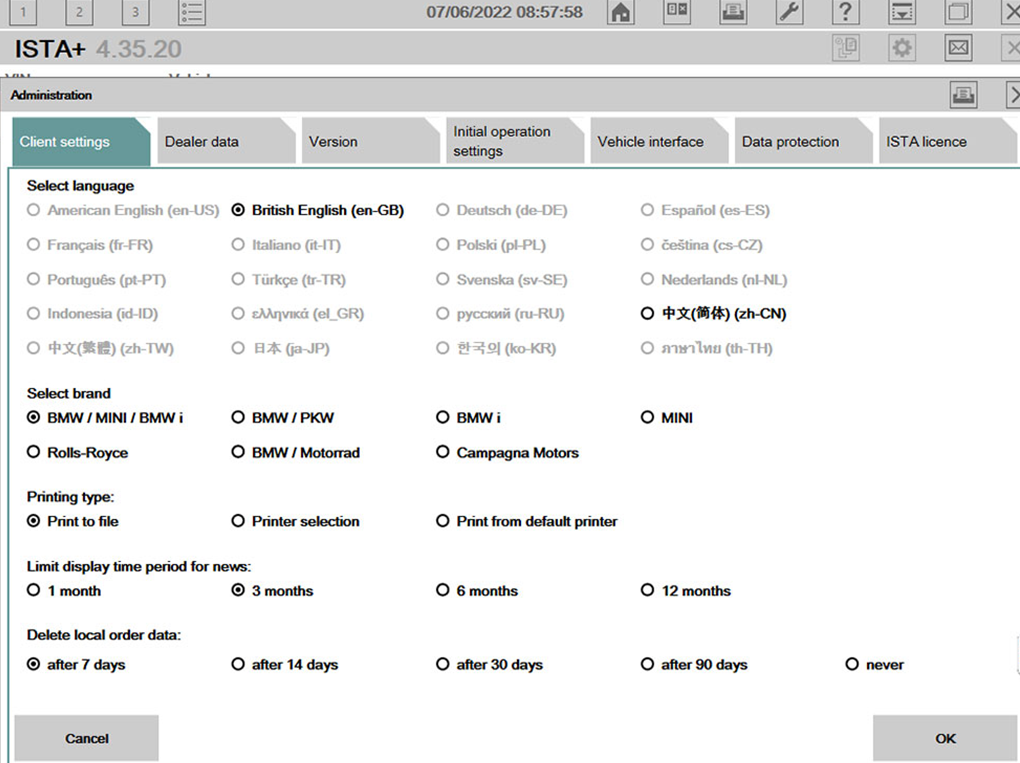
Task: Choose the BMW i brand option
Action: pos(468,418)
